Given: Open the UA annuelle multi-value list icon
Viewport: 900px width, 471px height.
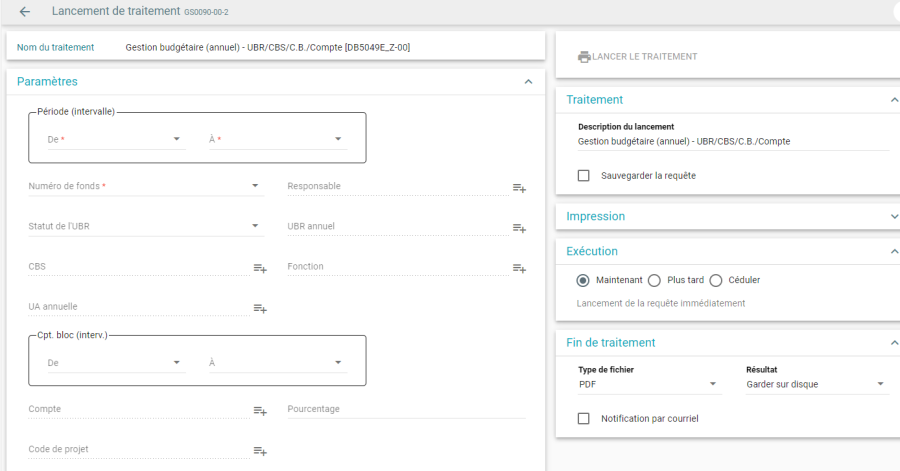Looking at the screenshot, I should 260,309.
